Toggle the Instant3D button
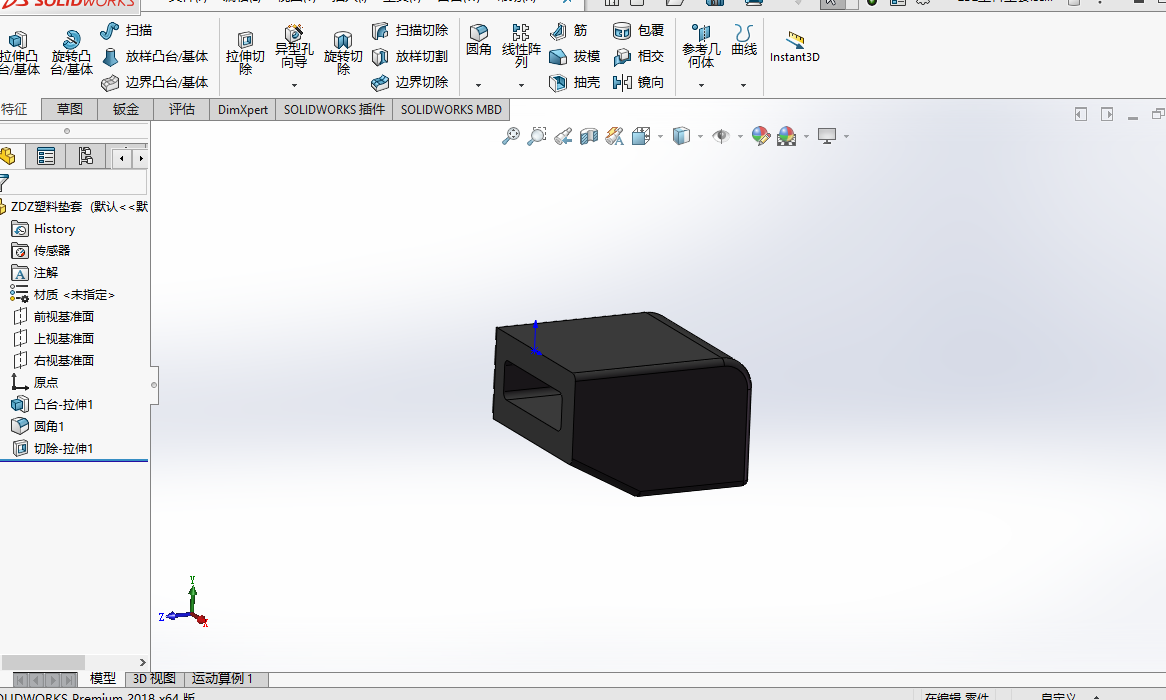1166x700 pixels. (x=794, y=47)
